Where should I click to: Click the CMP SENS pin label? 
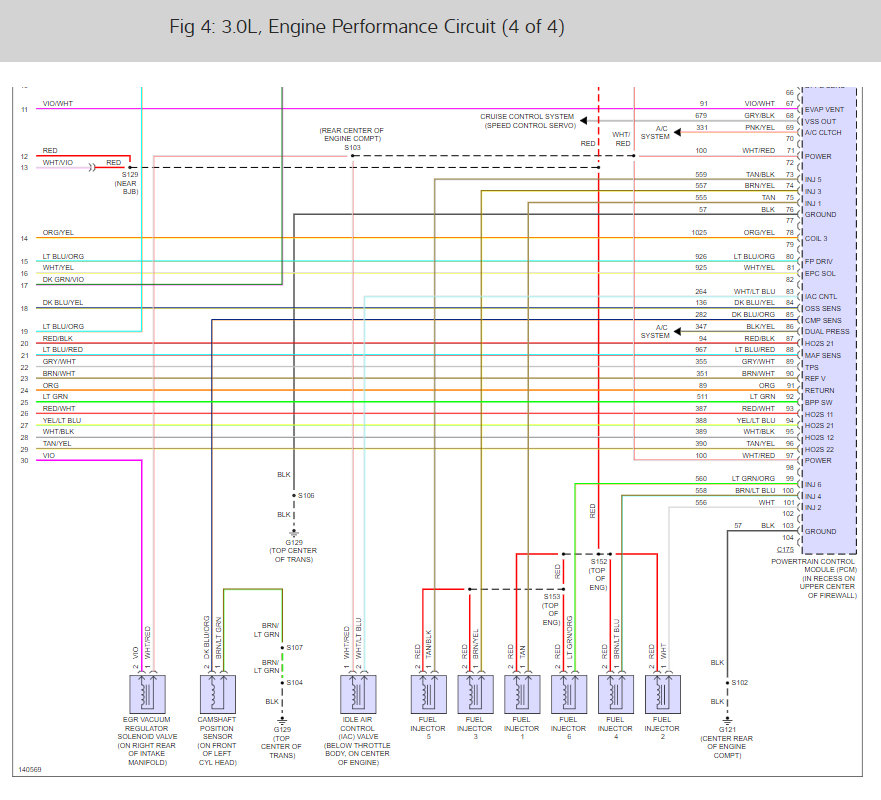click(823, 320)
